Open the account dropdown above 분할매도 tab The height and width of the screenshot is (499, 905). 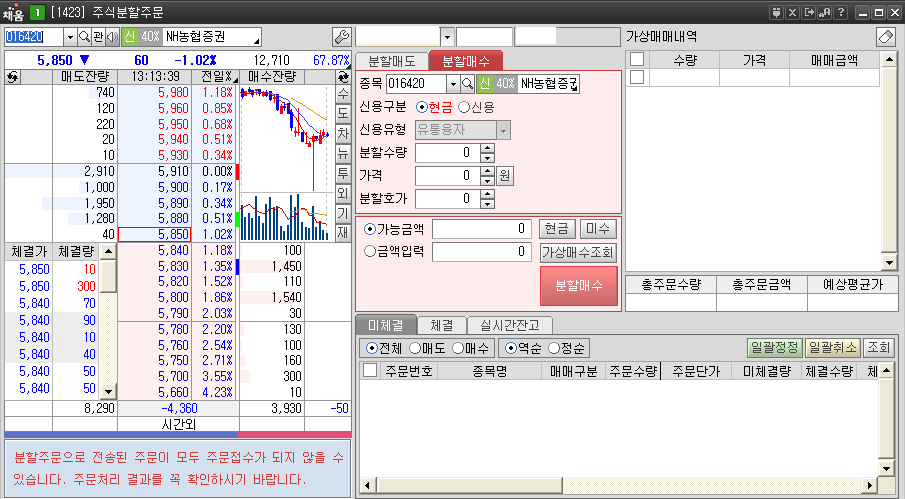point(446,37)
